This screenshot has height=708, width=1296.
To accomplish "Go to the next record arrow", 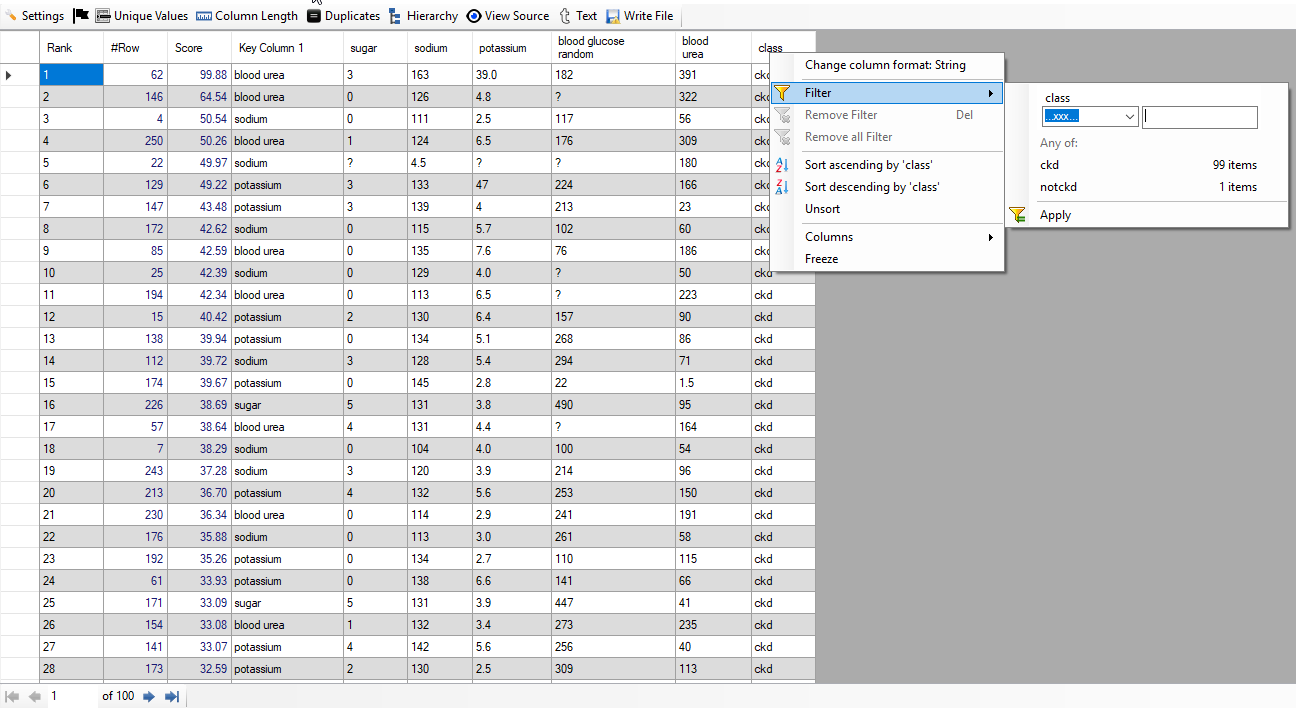I will pos(149,696).
